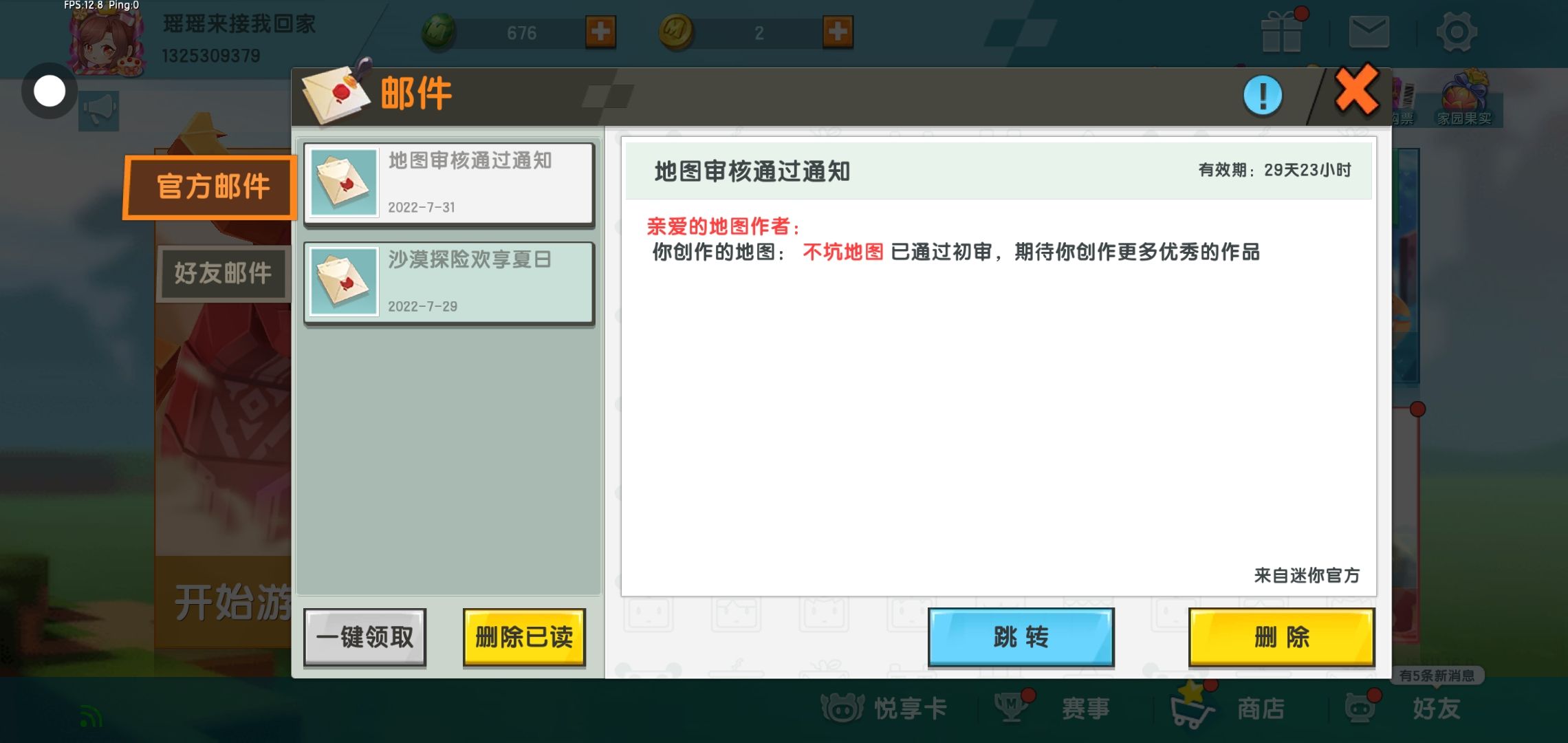The width and height of the screenshot is (1568, 743).
Task: Tap the gift box icon
Action: pos(1281,32)
